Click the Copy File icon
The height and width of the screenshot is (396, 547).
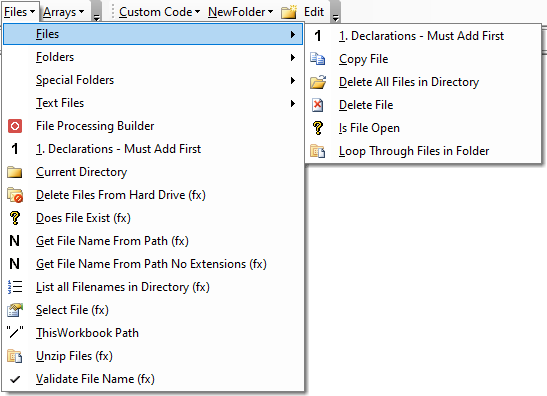click(317, 59)
